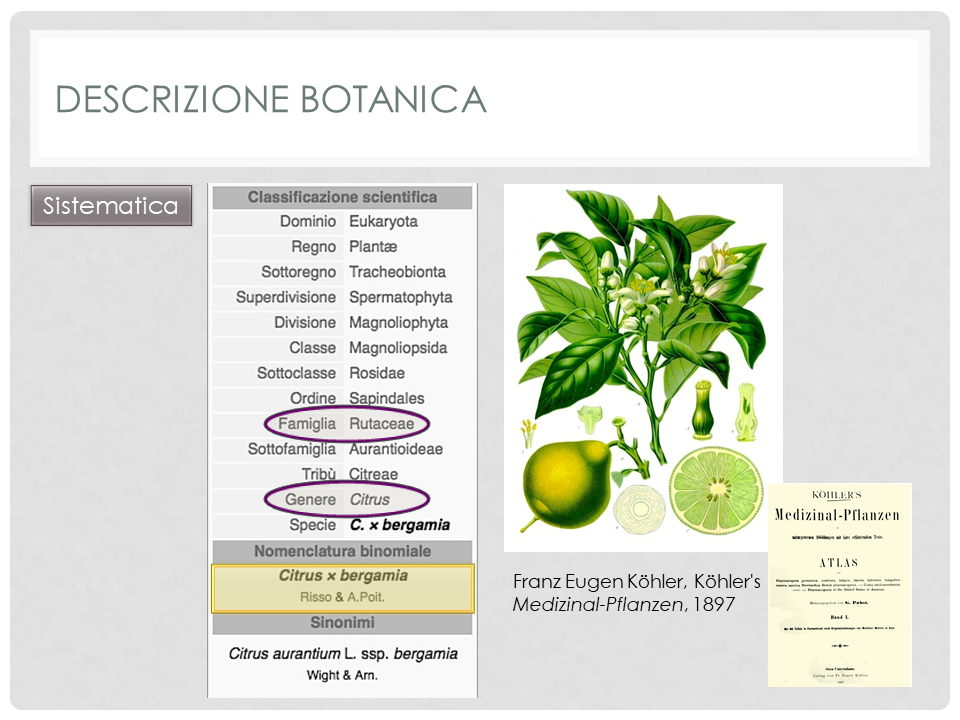This screenshot has height=720, width=960.
Task: Click the Rutaceae value
Action: point(381,424)
